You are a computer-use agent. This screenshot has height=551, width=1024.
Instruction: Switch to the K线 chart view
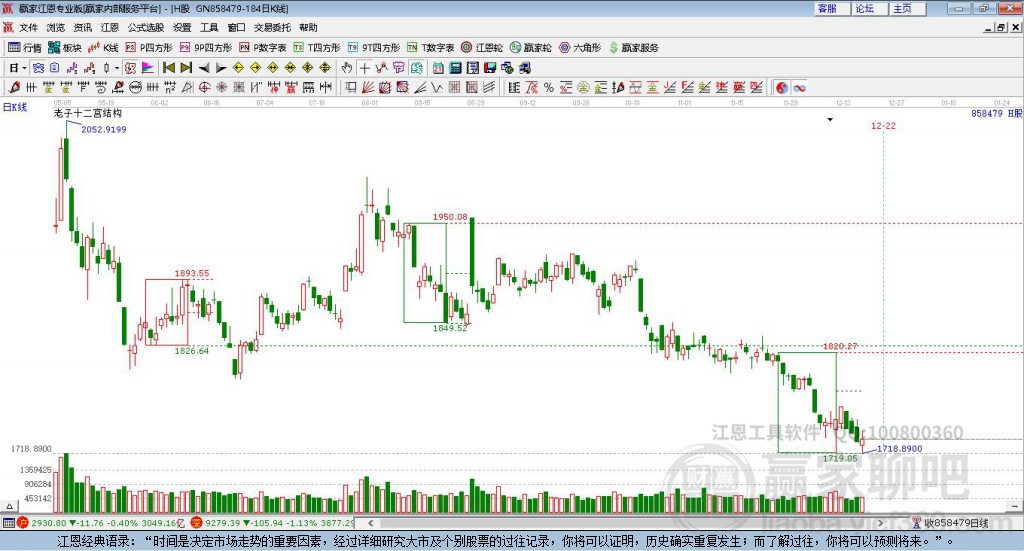click(x=103, y=48)
